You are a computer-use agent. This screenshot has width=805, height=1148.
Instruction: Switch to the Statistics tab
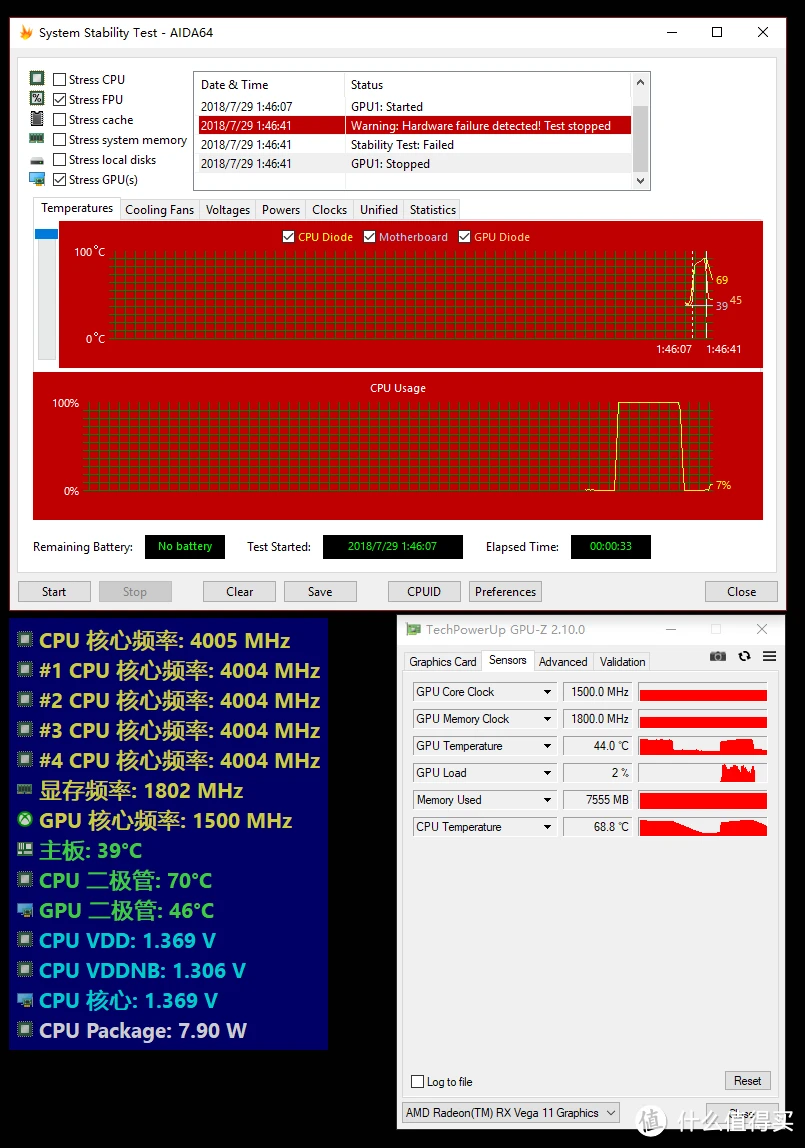click(x=433, y=210)
